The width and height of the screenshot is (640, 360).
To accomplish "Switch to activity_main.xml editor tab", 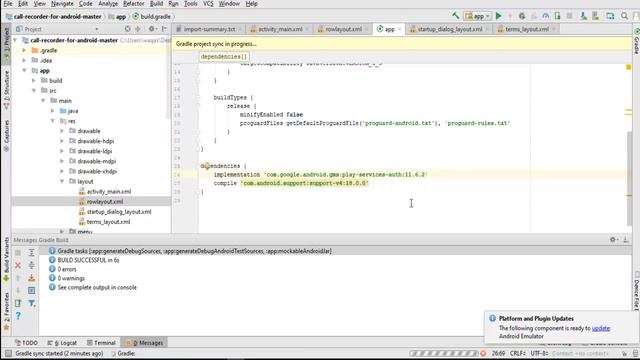I will coord(280,29).
